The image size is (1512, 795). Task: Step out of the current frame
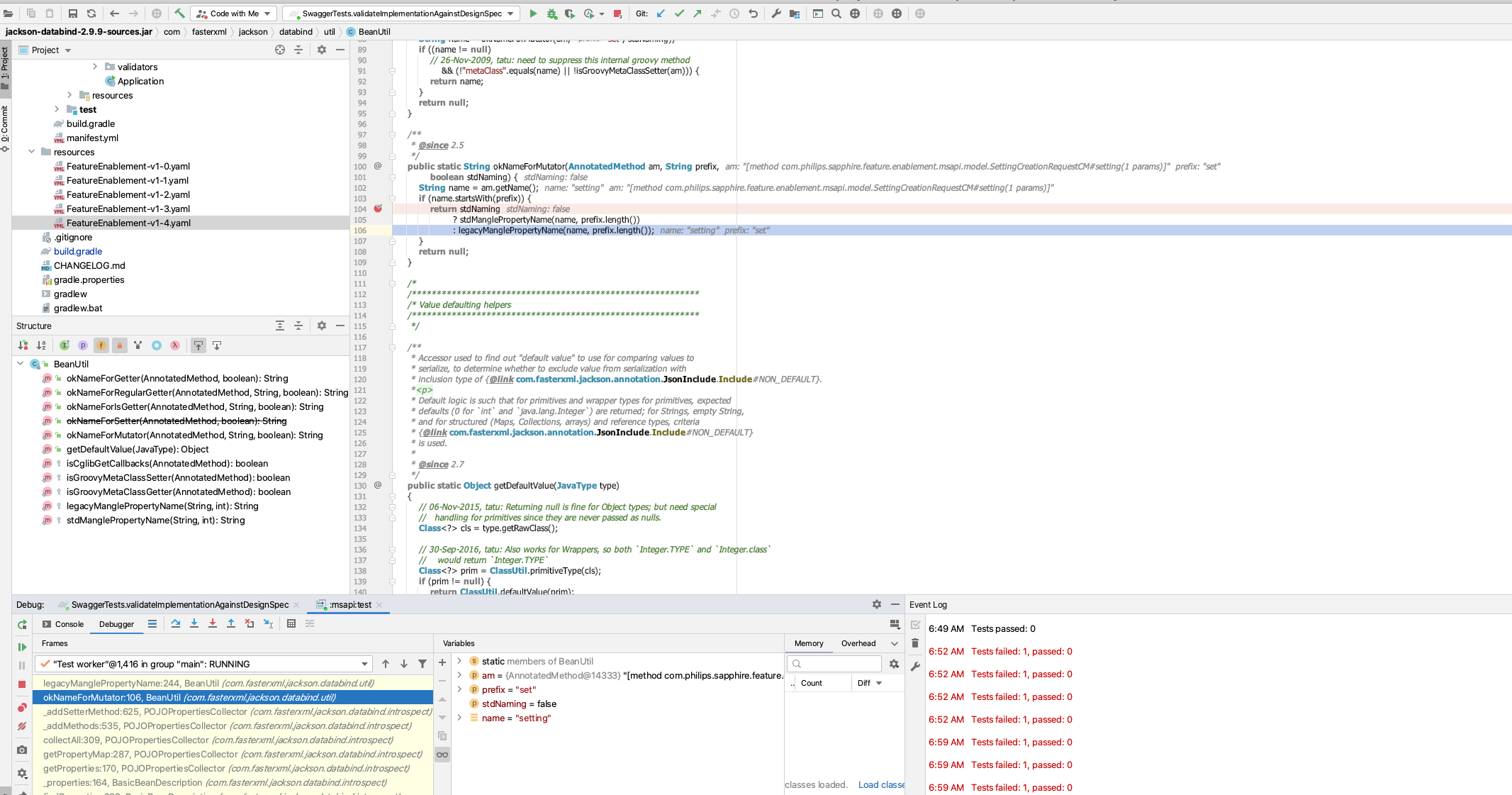(230, 624)
